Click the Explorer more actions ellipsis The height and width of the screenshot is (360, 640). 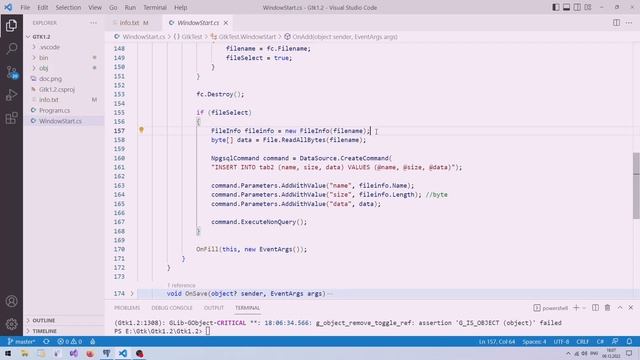pos(93,23)
